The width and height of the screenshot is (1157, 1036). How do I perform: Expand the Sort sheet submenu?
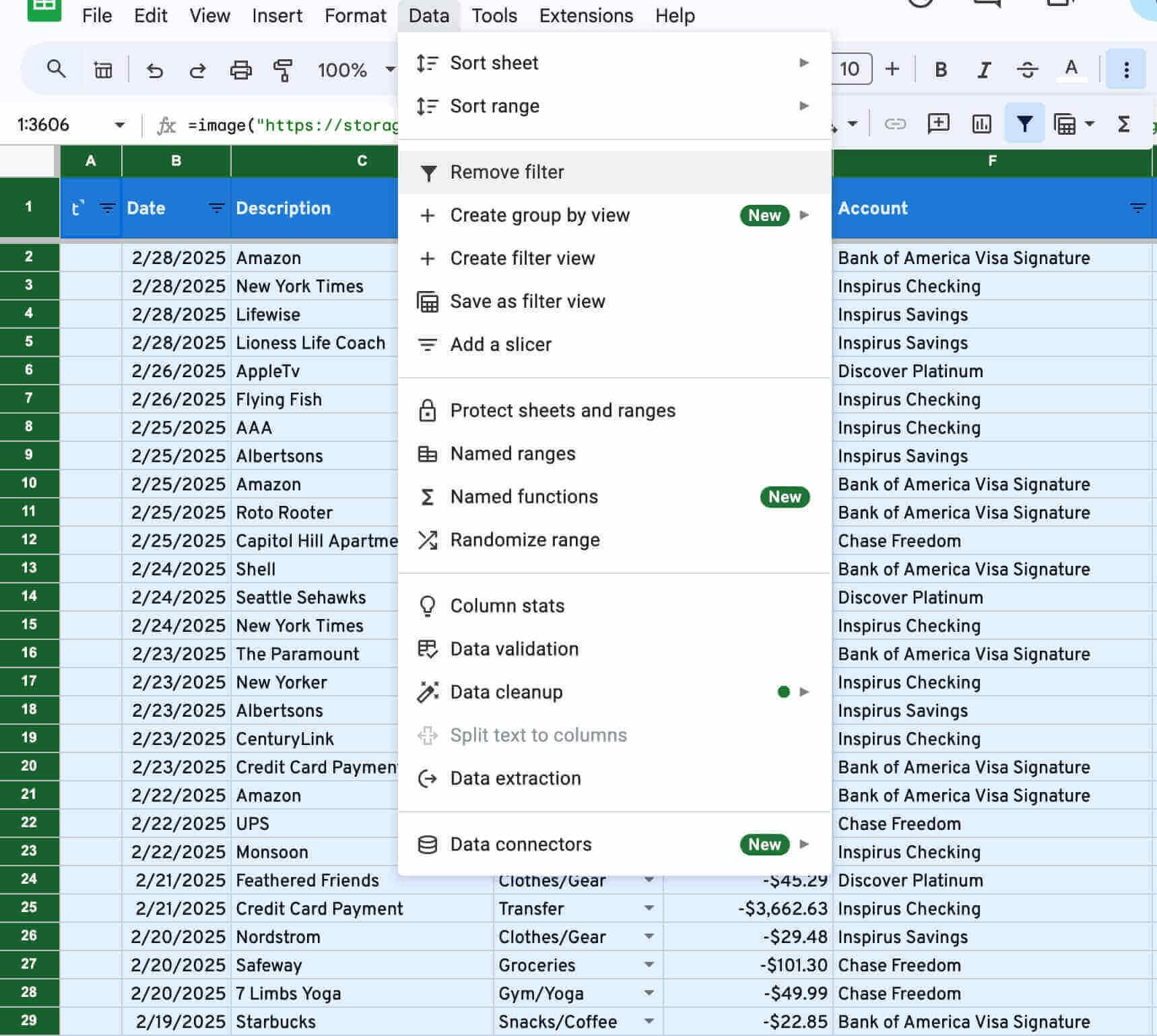point(614,63)
